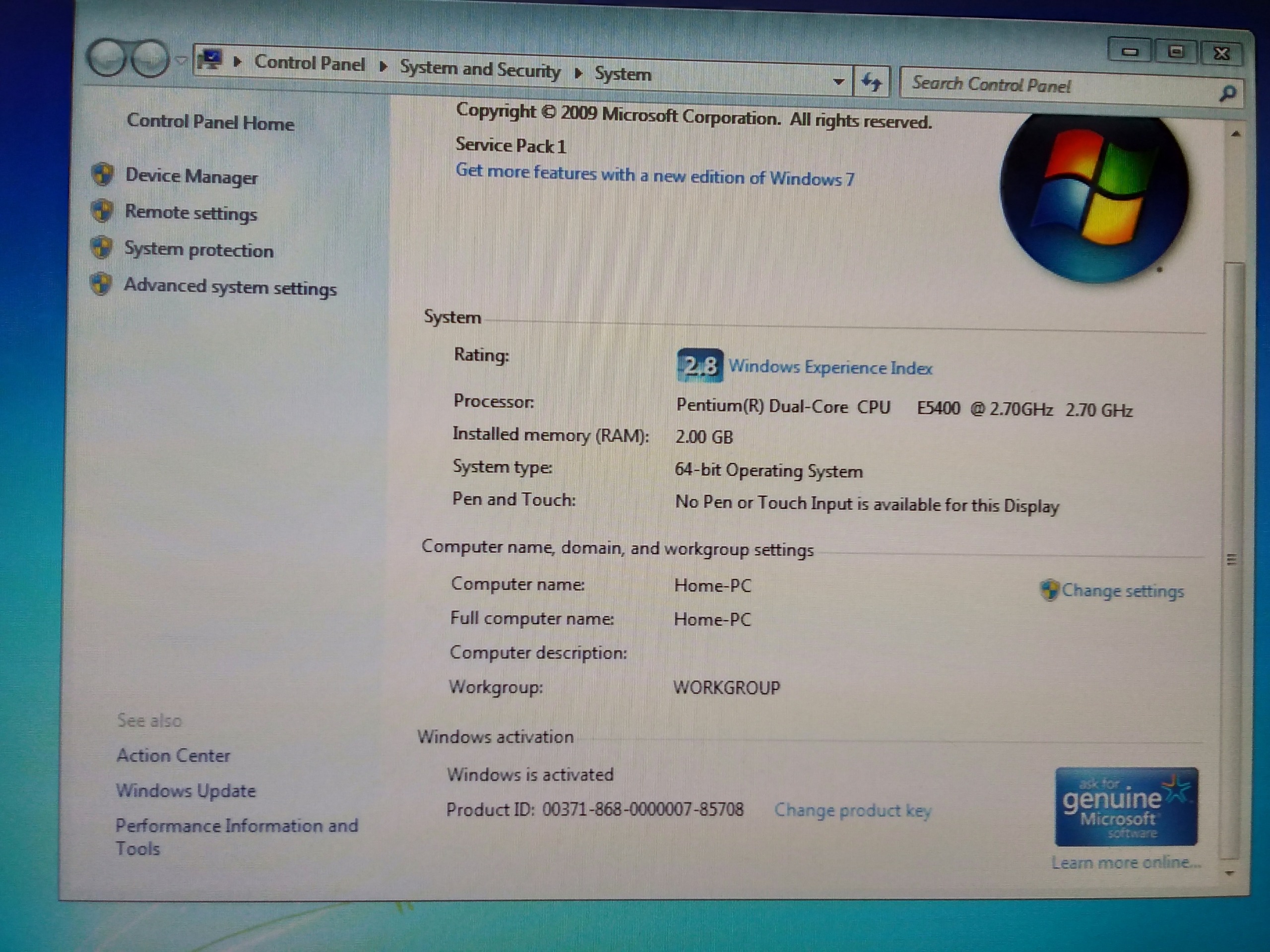Click the computer icon in address bar
1270x952 pixels.
pyautogui.click(x=211, y=59)
